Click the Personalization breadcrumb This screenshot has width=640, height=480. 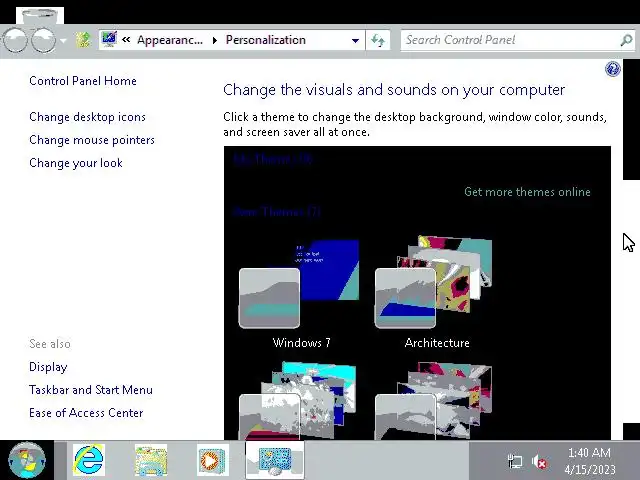(266, 40)
